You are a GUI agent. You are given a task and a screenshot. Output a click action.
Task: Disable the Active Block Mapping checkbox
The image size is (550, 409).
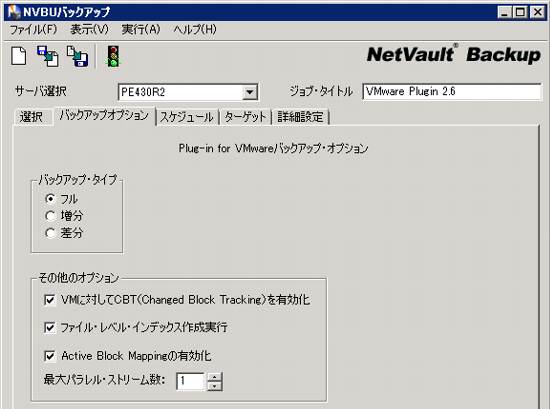tap(50, 356)
